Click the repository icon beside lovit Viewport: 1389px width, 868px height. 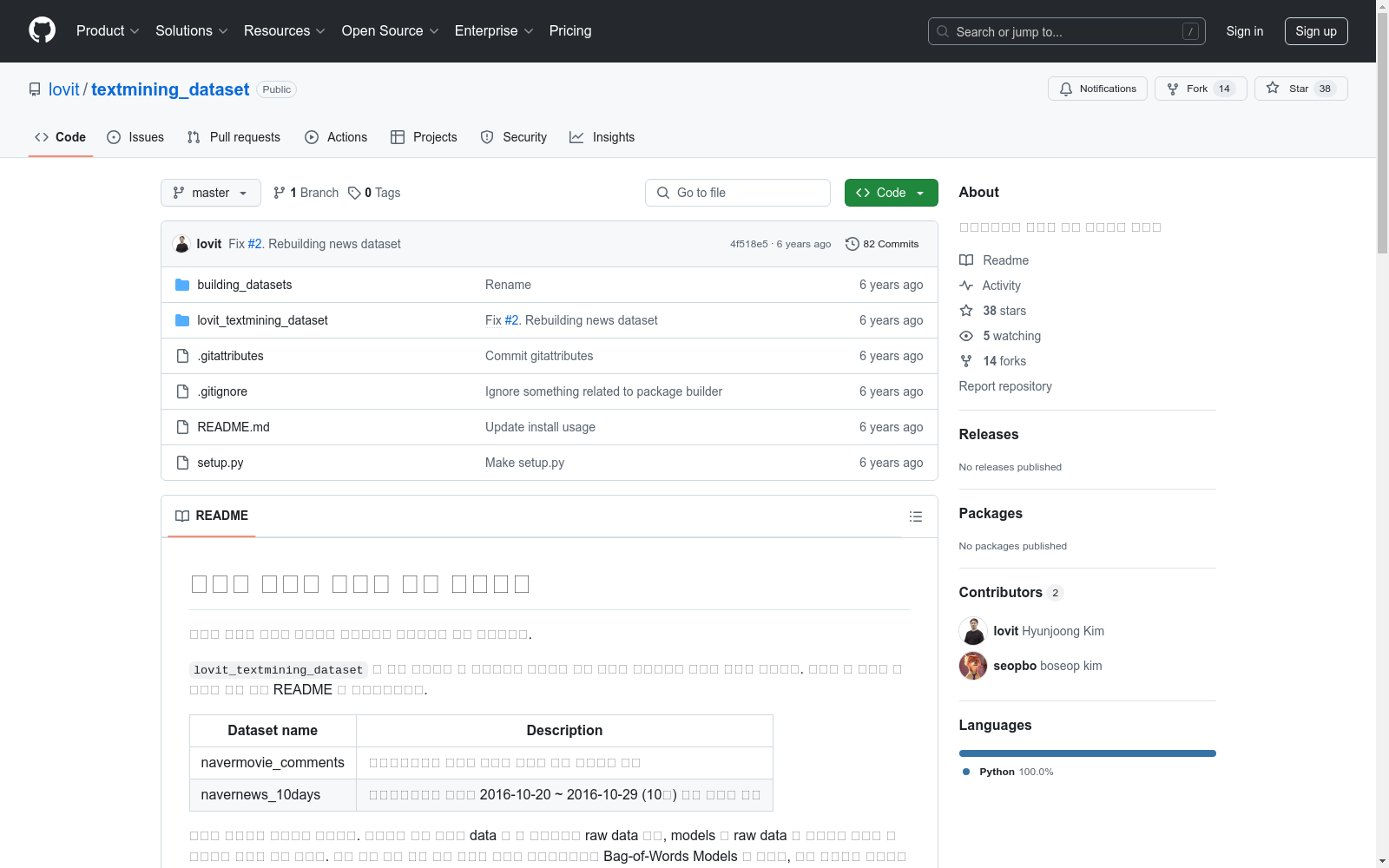click(x=35, y=89)
